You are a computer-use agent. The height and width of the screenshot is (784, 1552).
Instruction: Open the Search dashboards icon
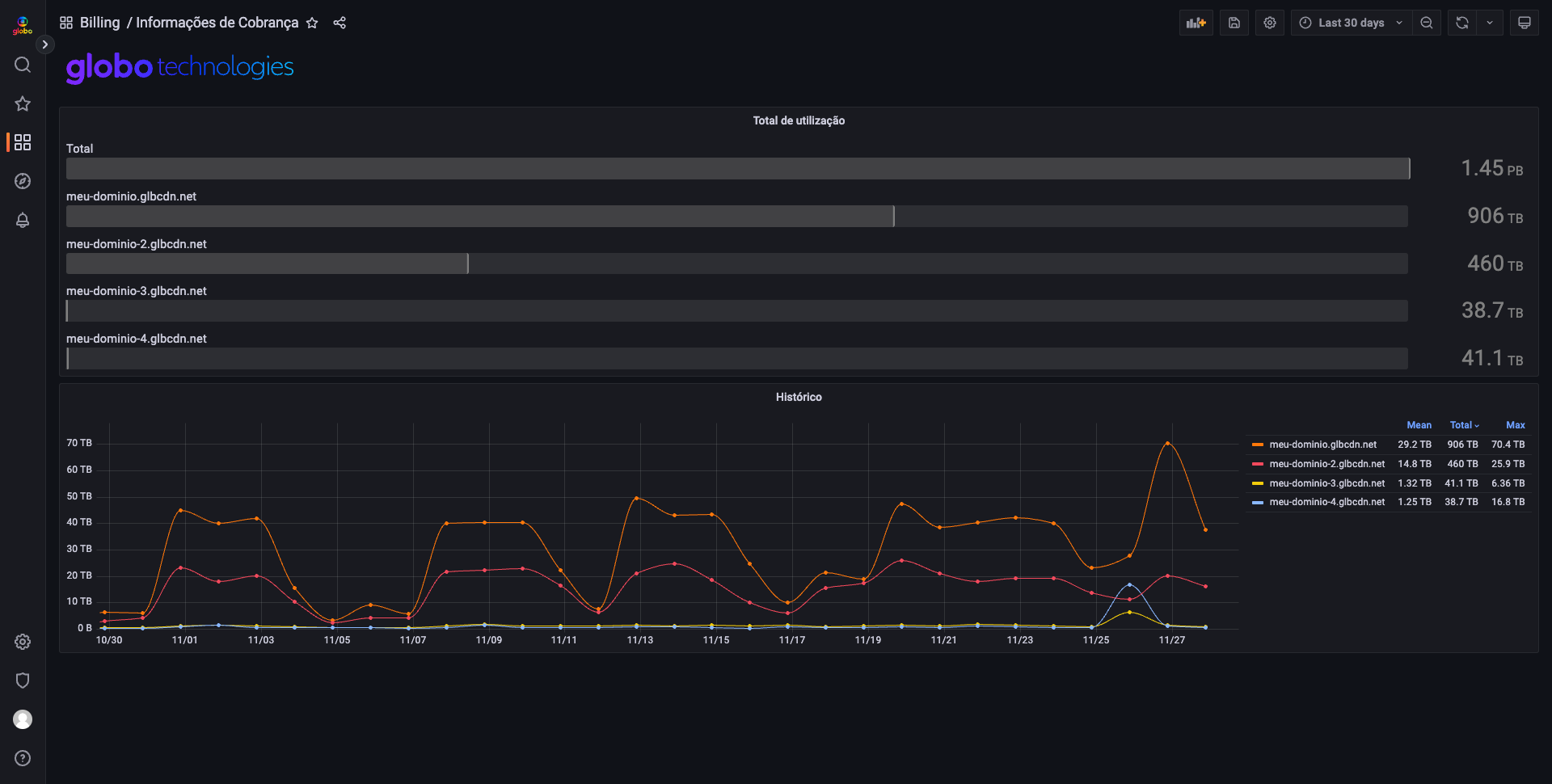23,65
